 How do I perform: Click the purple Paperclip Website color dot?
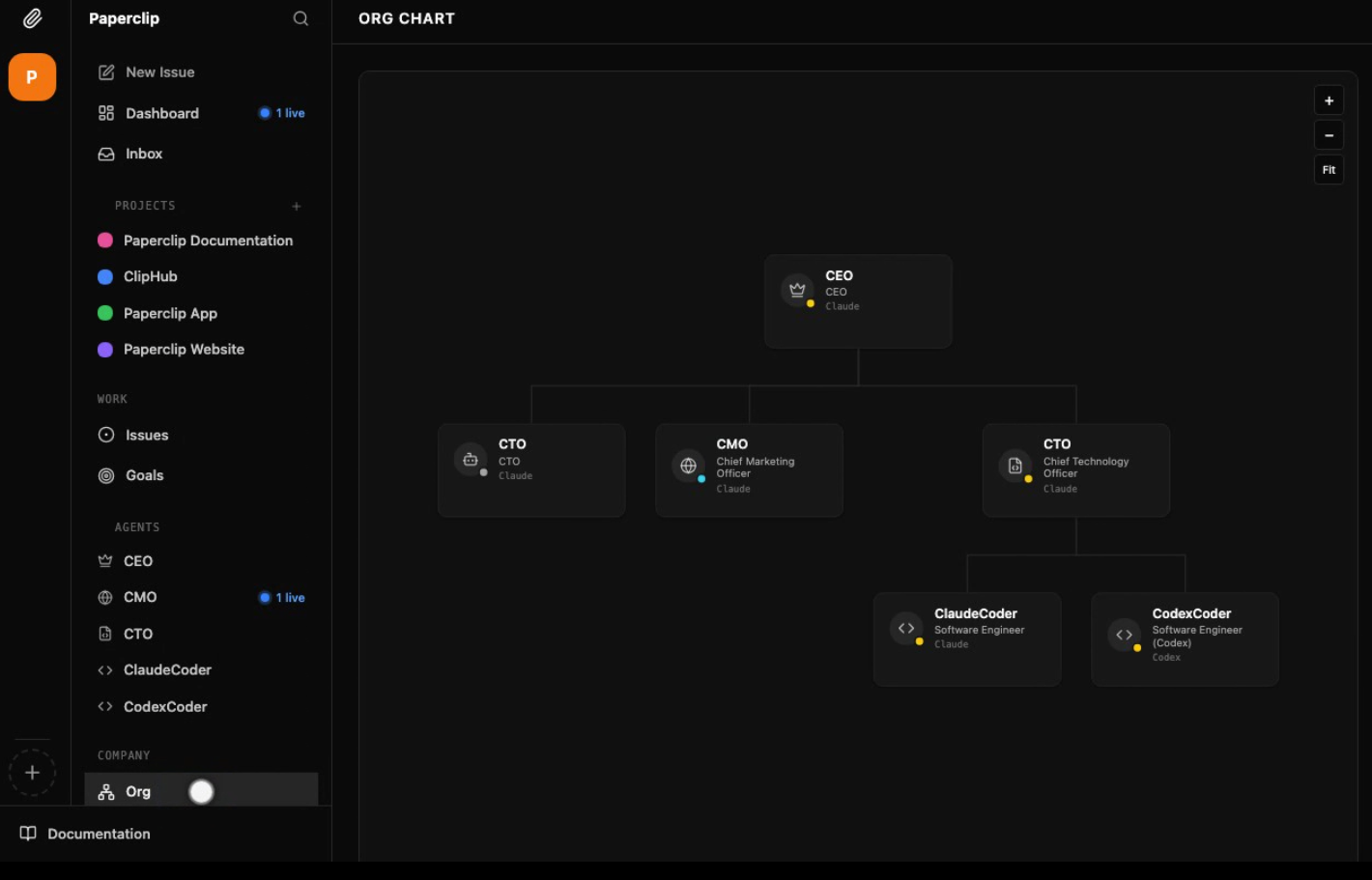tap(105, 350)
